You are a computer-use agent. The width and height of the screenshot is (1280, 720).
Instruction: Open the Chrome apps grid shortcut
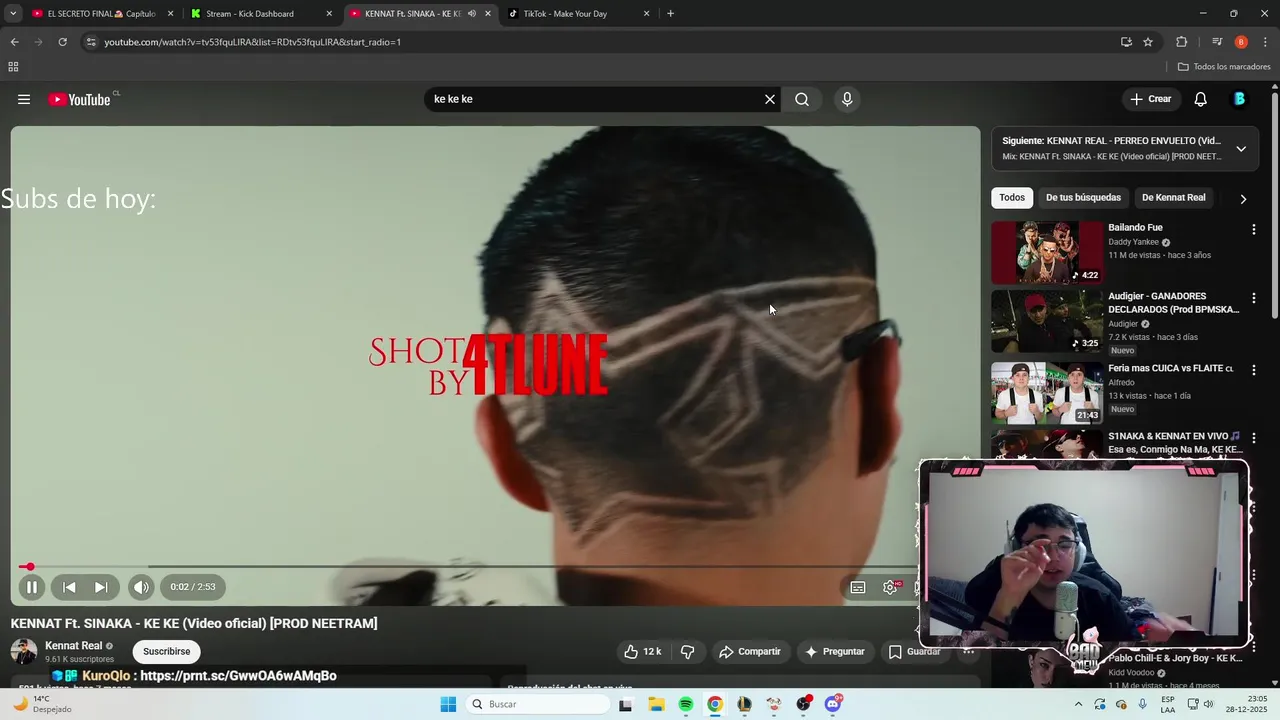13,67
